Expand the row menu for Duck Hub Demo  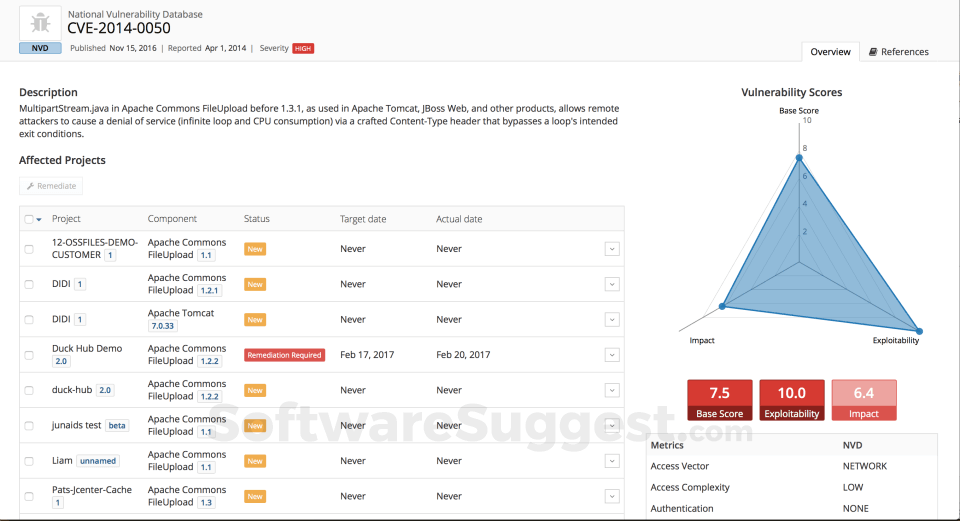[x=612, y=355]
